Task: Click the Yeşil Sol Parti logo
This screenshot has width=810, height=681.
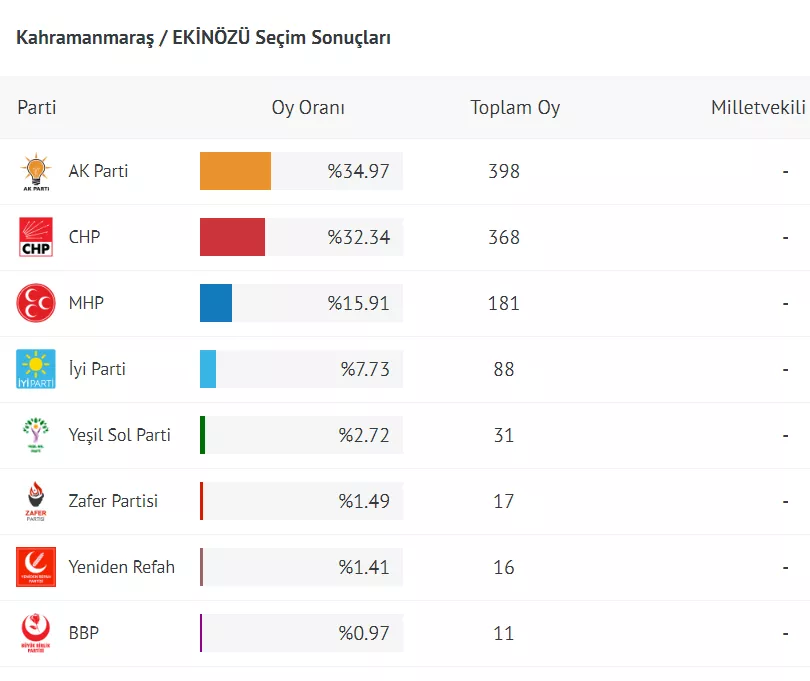Action: pyautogui.click(x=36, y=435)
